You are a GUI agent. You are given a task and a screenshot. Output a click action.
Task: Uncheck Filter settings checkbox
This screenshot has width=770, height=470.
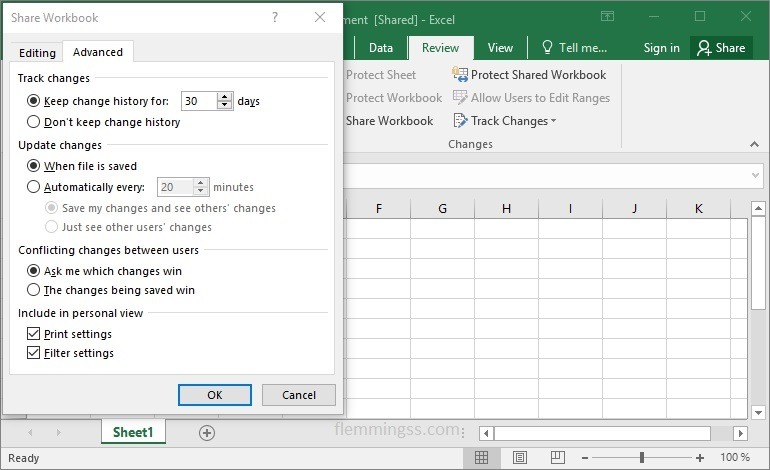[x=33, y=353]
